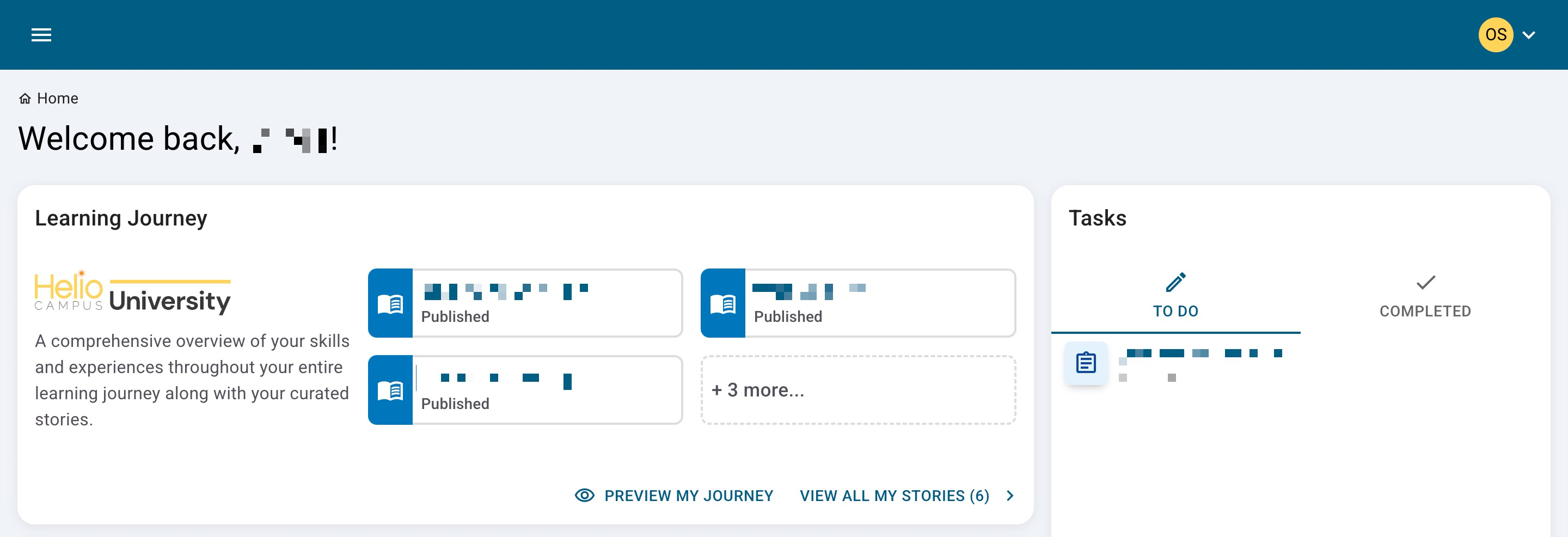Expand the '+ 3 more...' stories box
Screen dimensions: 1568x537
pos(857,390)
